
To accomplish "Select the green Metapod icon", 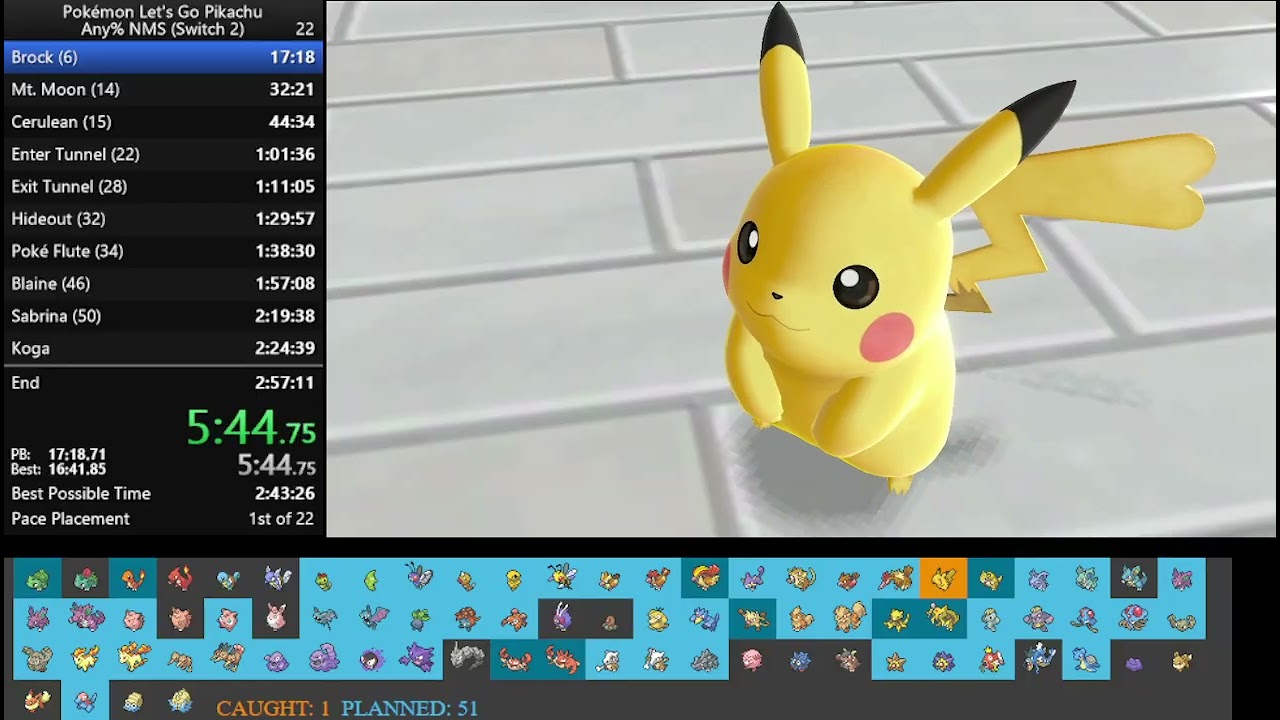I will tap(372, 578).
